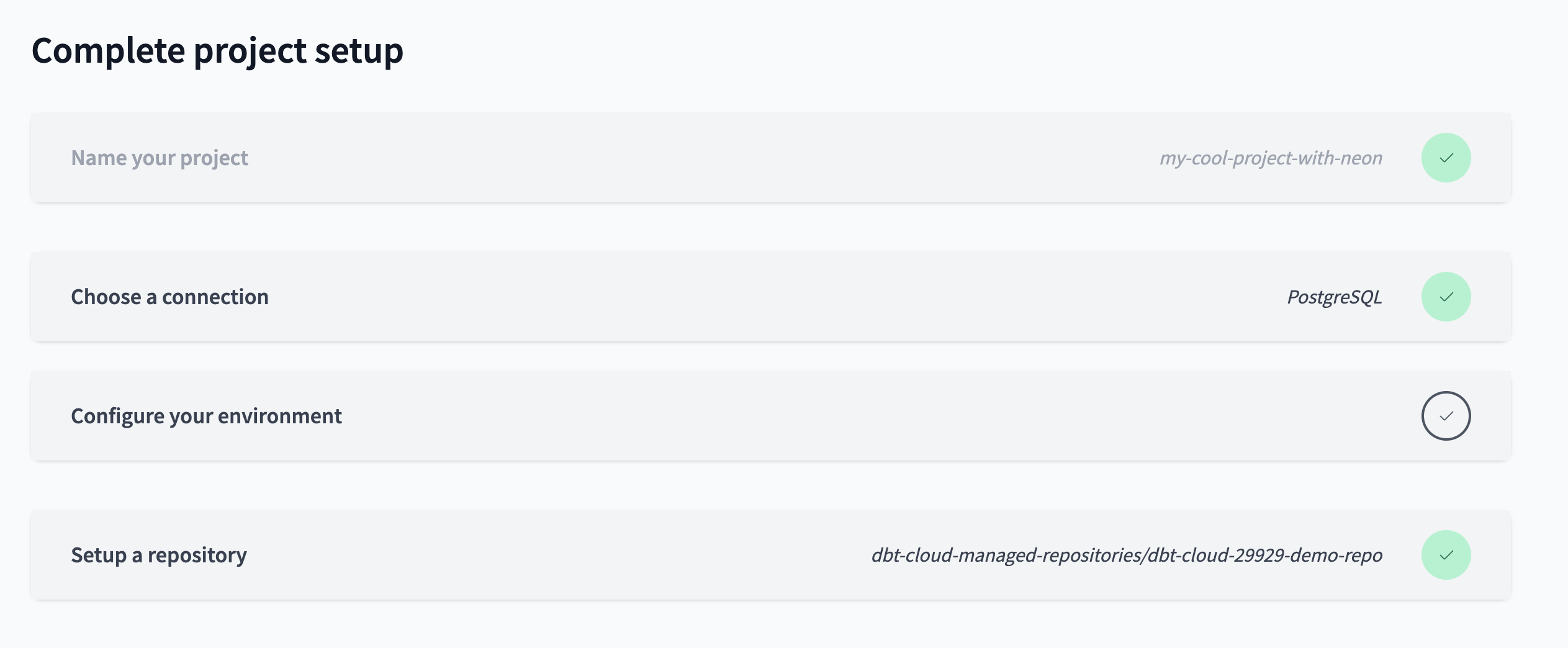
Task: Click the unfilled checkmark circle for Configure your environment
Action: tap(1446, 416)
